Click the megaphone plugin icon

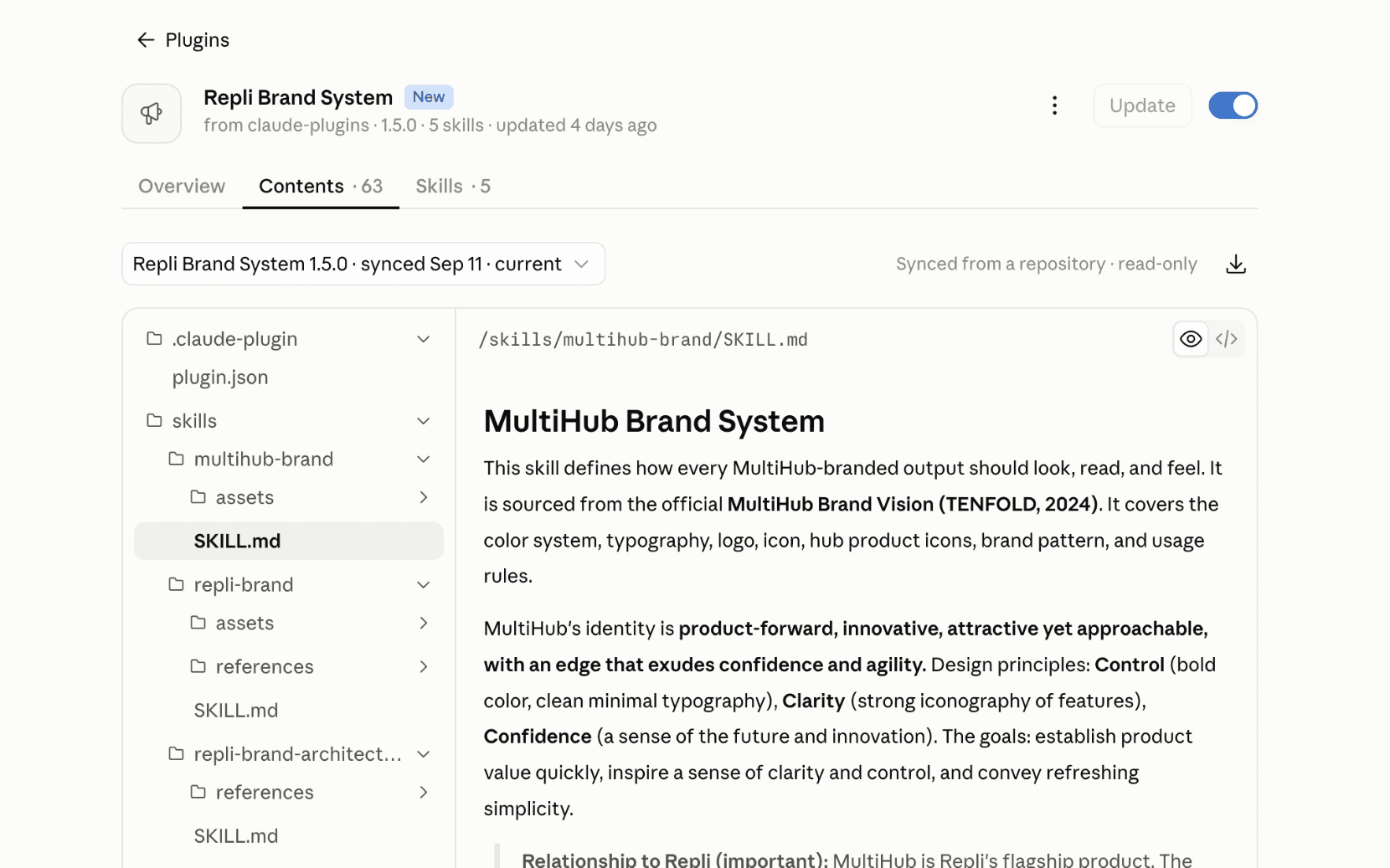click(x=152, y=114)
